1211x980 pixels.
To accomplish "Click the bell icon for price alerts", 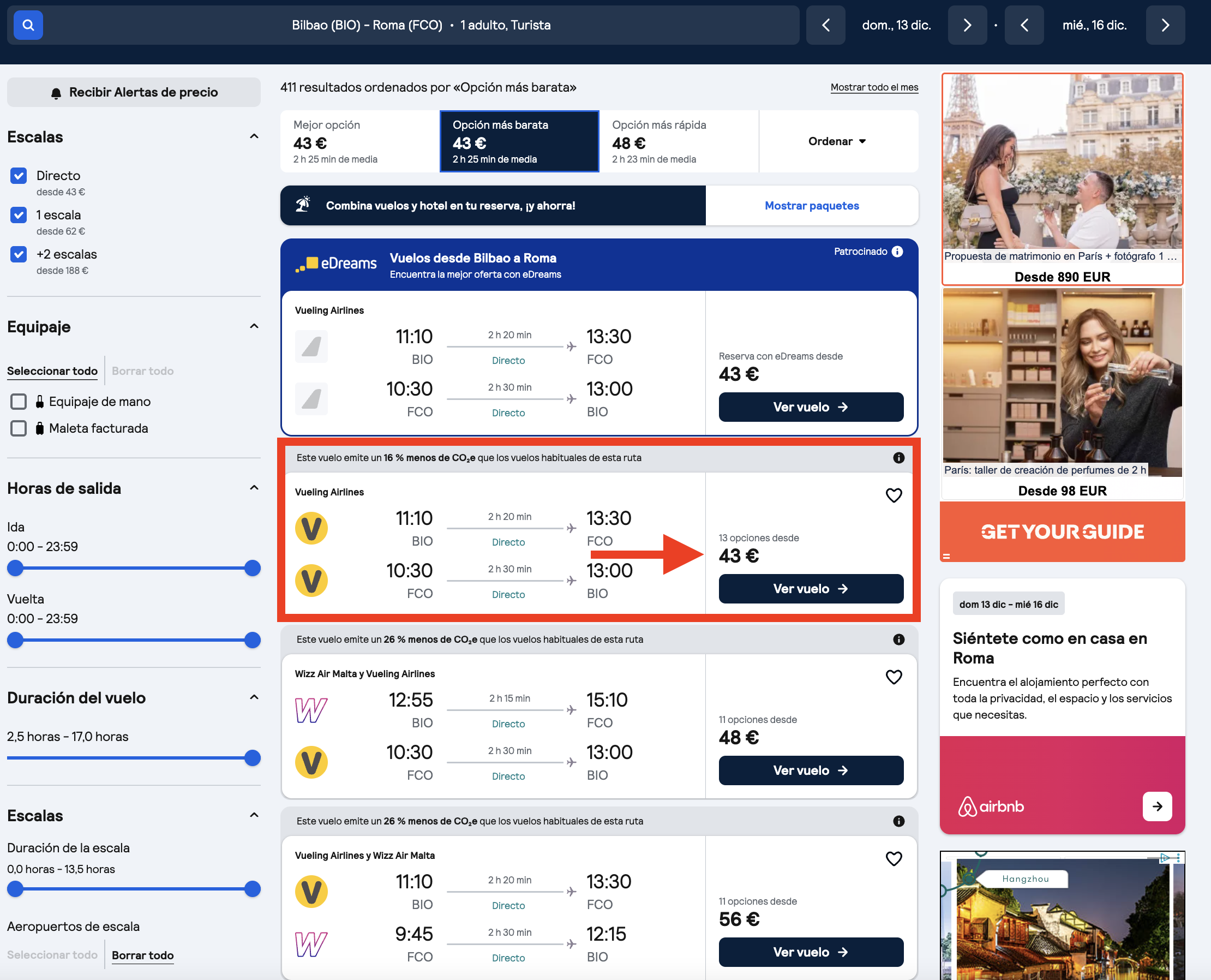I will [x=56, y=93].
